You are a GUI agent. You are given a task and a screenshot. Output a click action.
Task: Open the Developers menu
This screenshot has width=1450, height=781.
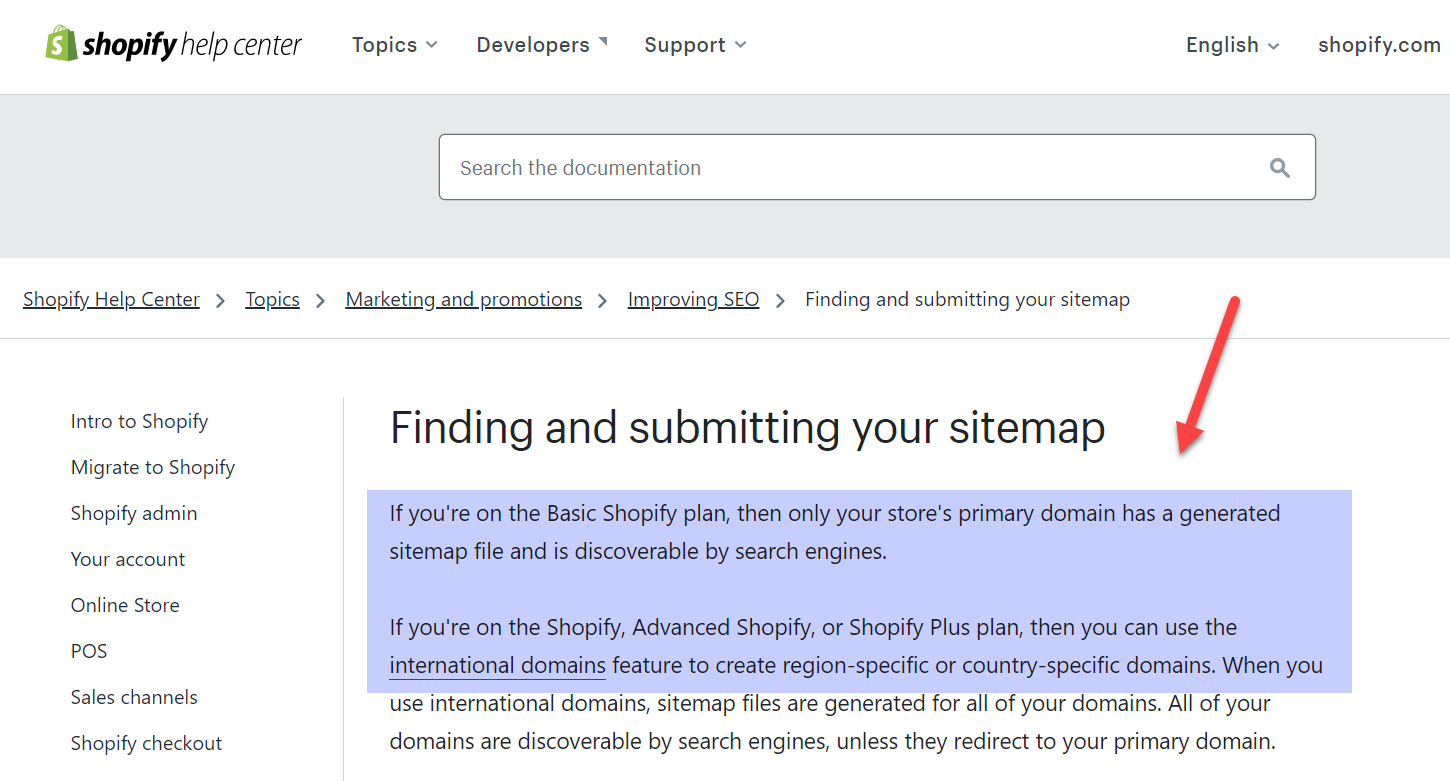541,45
